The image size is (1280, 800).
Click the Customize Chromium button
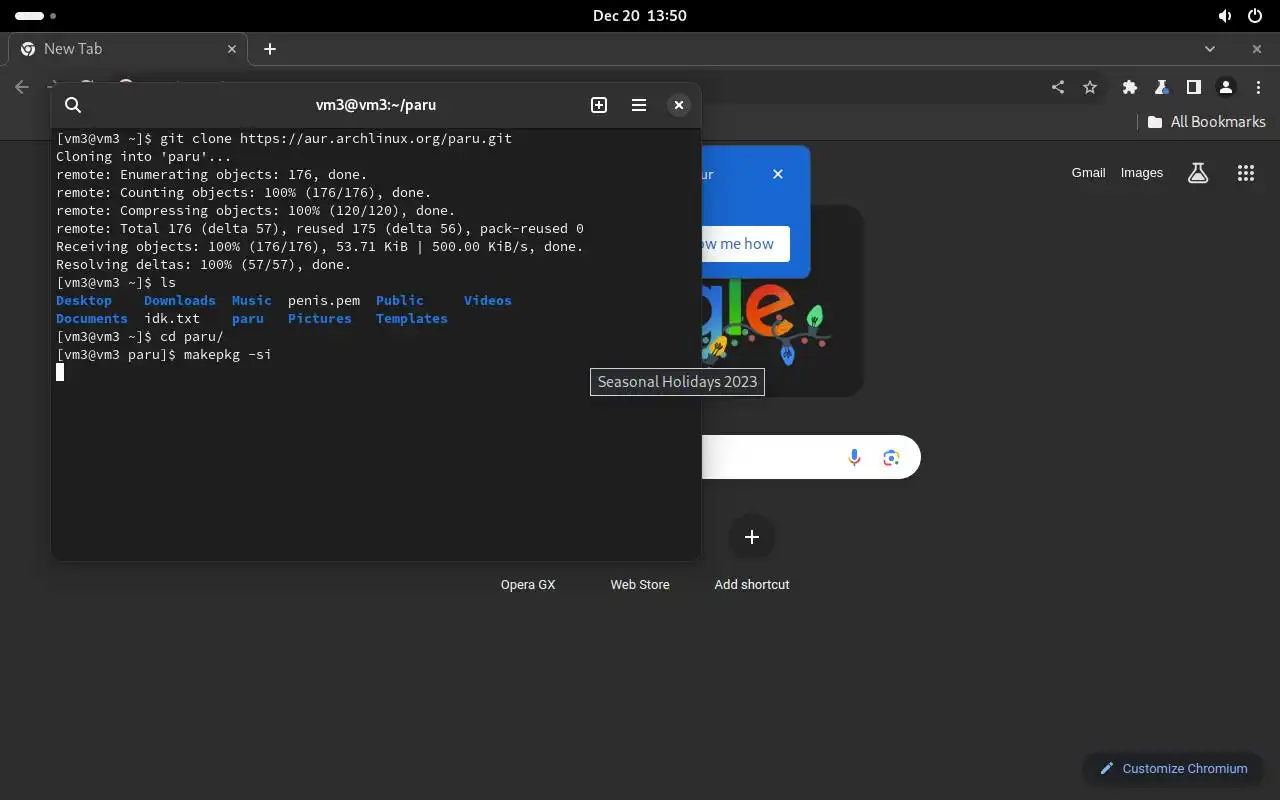pos(1174,769)
